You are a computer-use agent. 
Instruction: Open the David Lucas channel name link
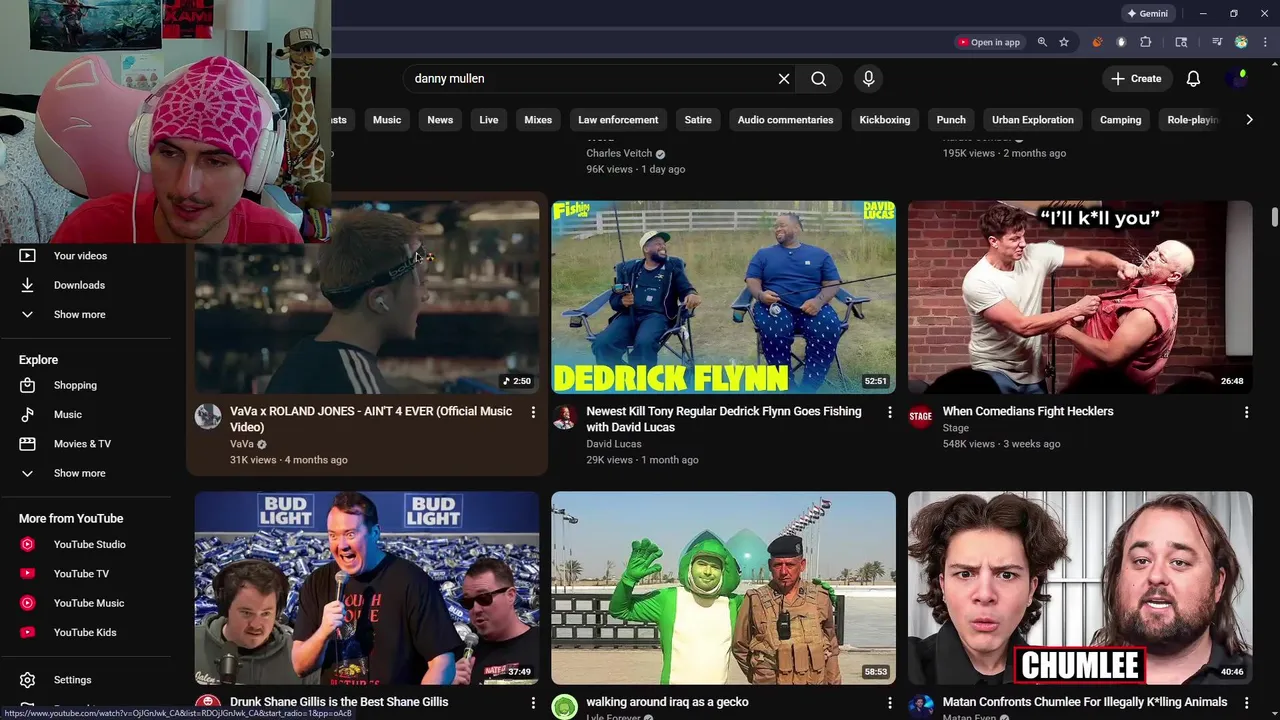tap(614, 444)
